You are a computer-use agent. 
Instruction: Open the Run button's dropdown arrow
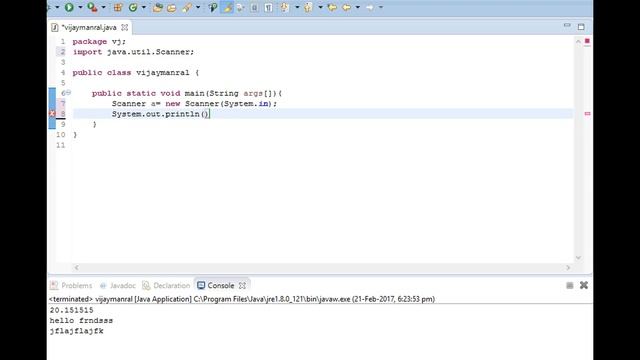[80, 7]
